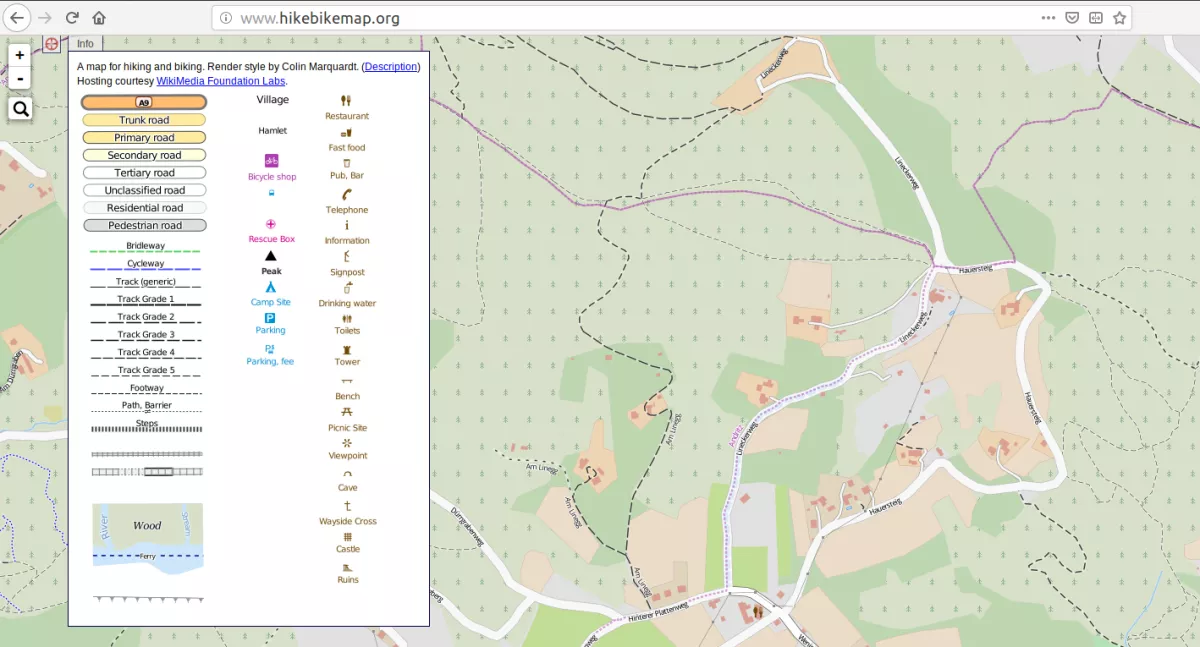Image resolution: width=1200 pixels, height=647 pixels.
Task: Open the browser overflow menu
Action: (x=1048, y=17)
